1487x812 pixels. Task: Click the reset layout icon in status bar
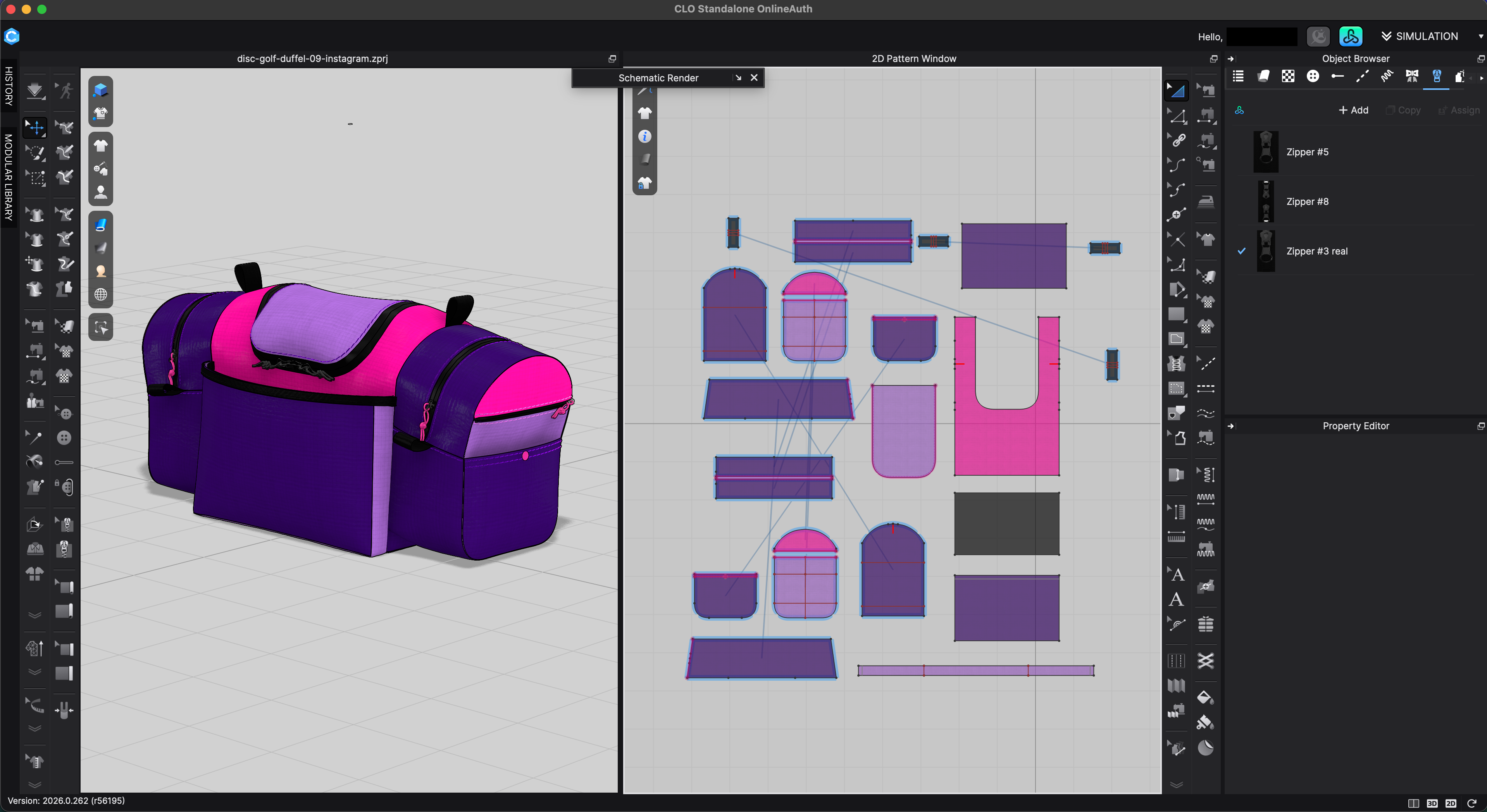click(x=1471, y=803)
